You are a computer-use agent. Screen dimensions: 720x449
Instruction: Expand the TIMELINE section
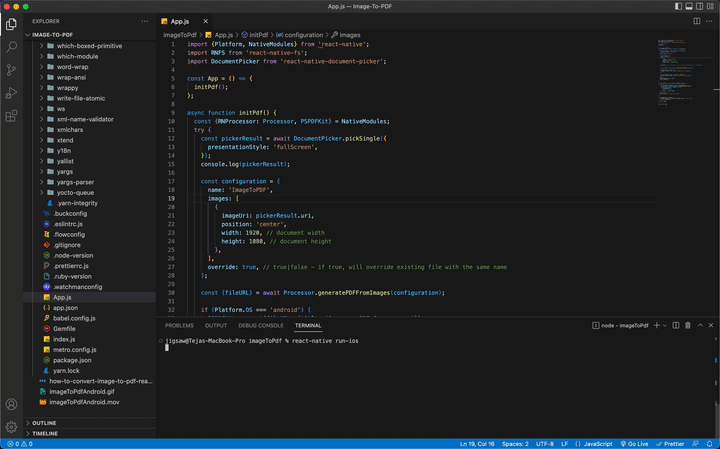(x=45, y=433)
